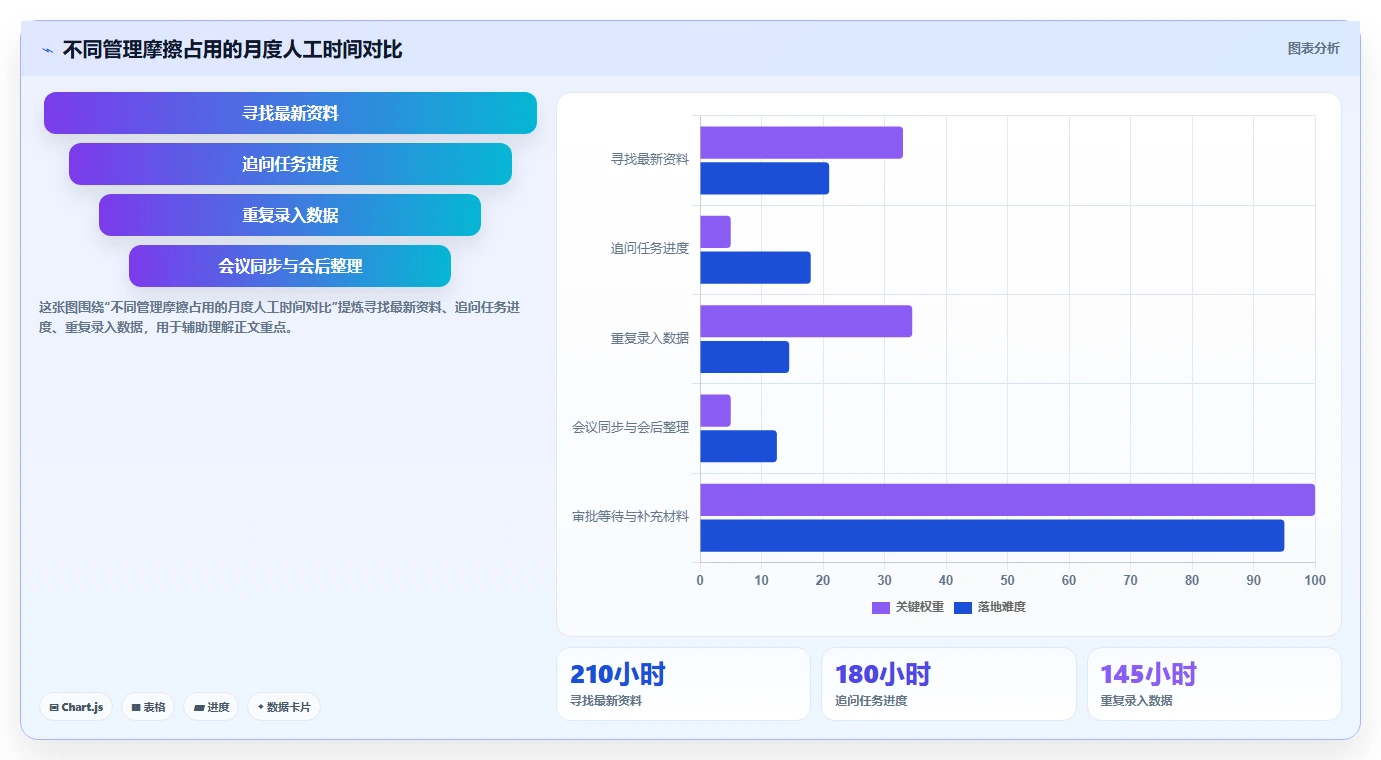Click the purple 审批等待与补充材料 chart bar
Screen dimensions: 1381x760
coord(1007,500)
